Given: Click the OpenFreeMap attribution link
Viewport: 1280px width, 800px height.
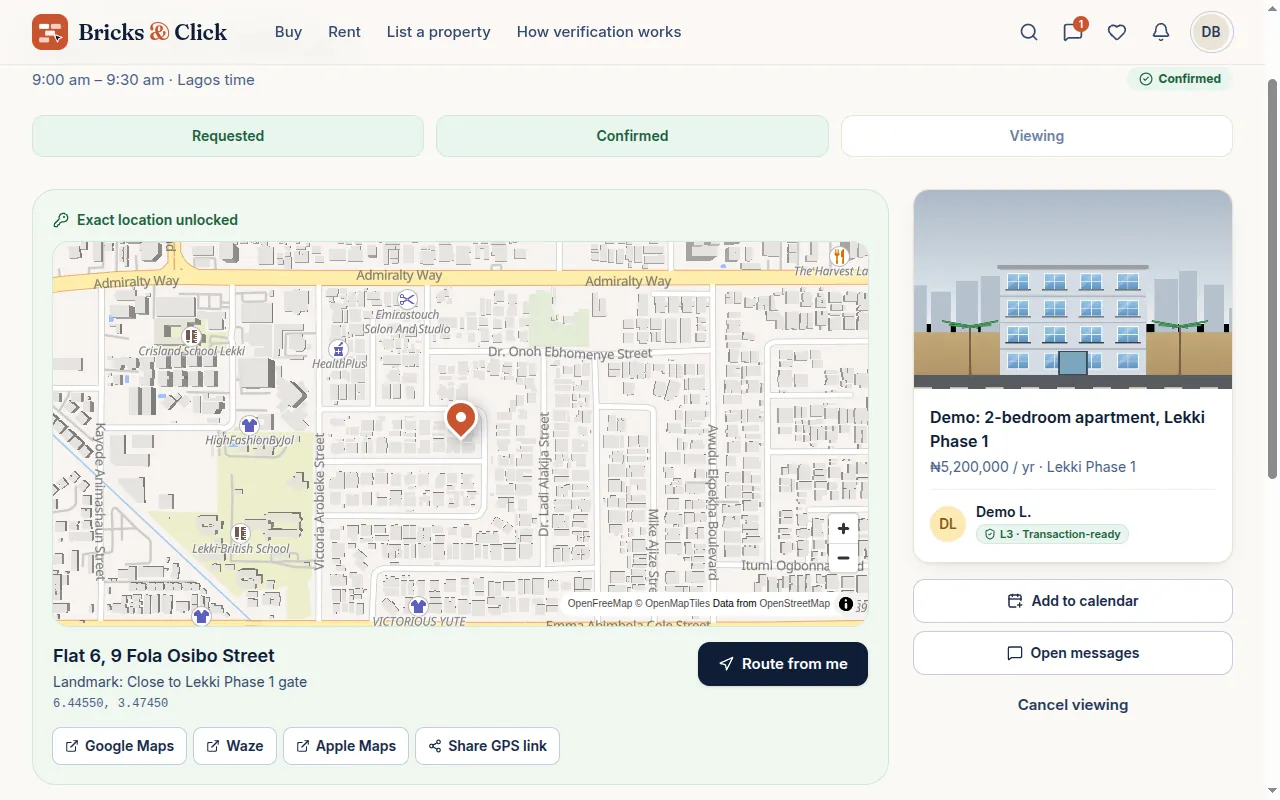Looking at the screenshot, I should pyautogui.click(x=600, y=604).
